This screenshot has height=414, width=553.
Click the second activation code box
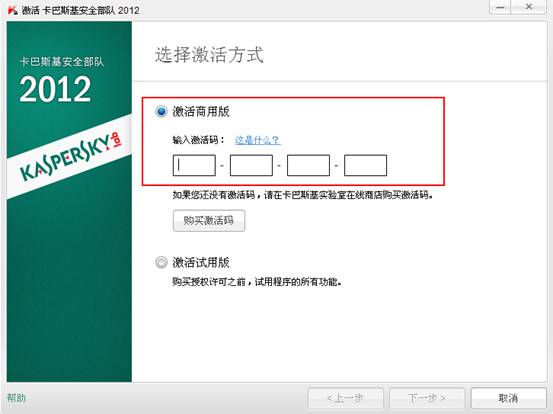[251, 165]
